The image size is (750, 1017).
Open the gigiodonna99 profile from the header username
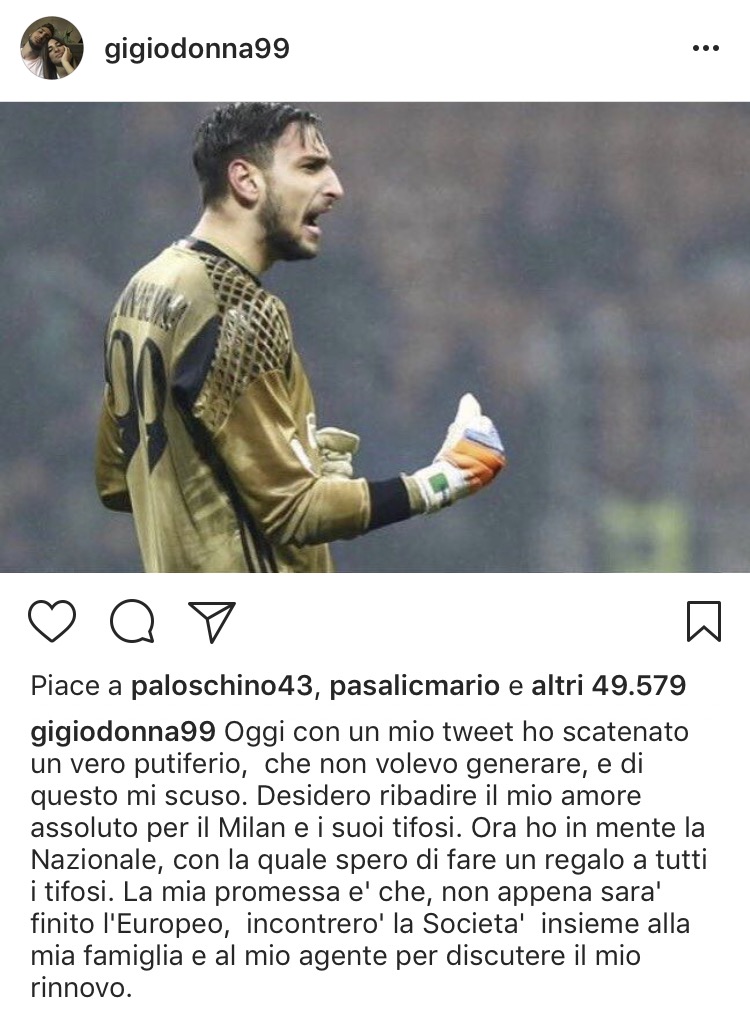(197, 49)
